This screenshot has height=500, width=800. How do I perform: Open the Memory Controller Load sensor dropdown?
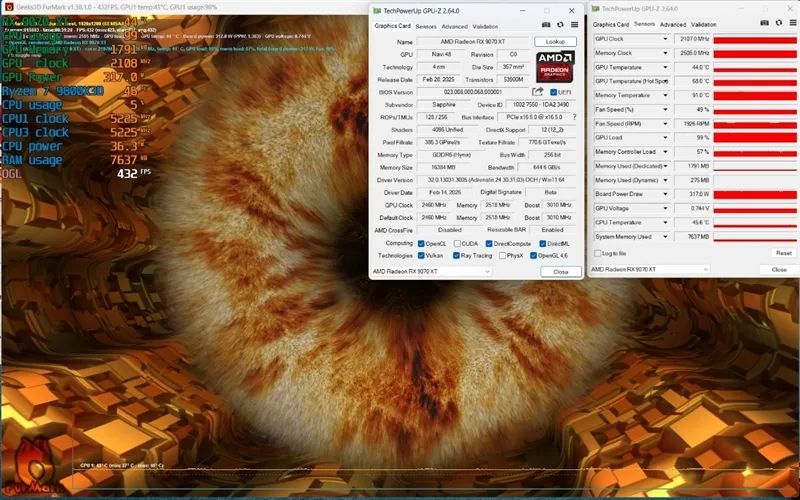click(665, 152)
